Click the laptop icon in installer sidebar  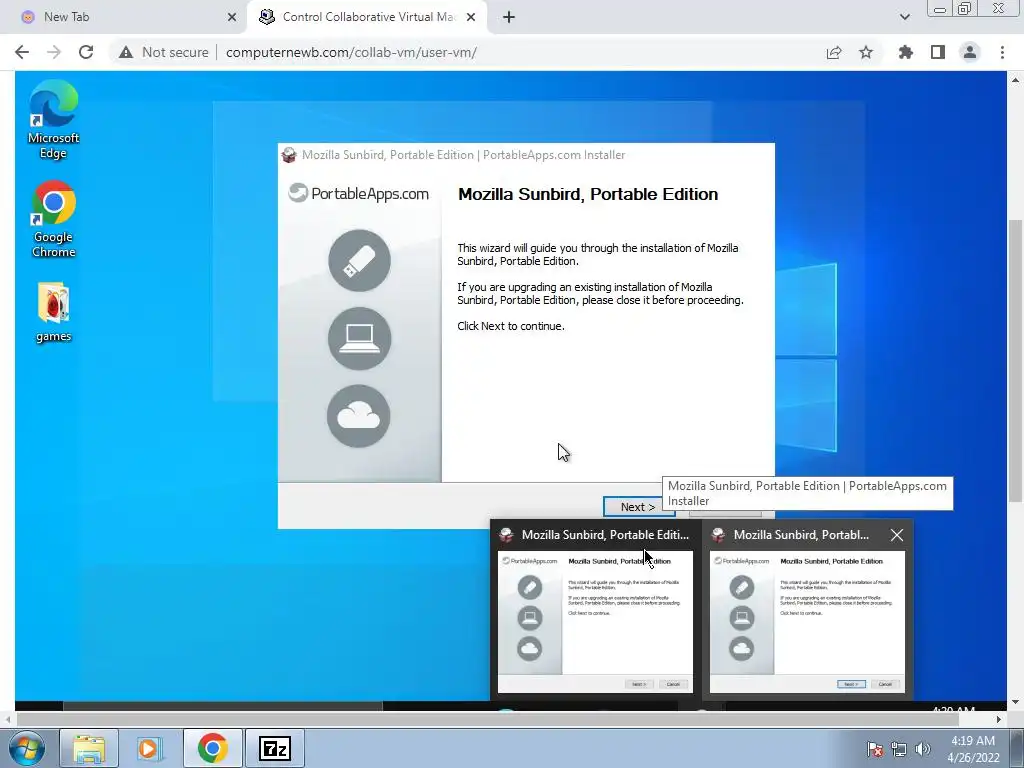tap(359, 338)
